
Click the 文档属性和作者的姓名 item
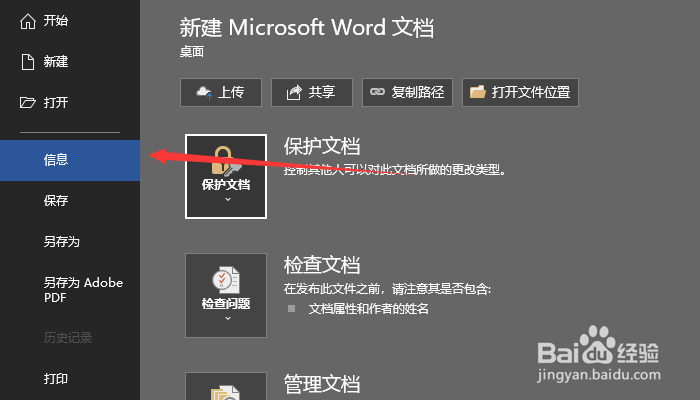tap(368, 309)
